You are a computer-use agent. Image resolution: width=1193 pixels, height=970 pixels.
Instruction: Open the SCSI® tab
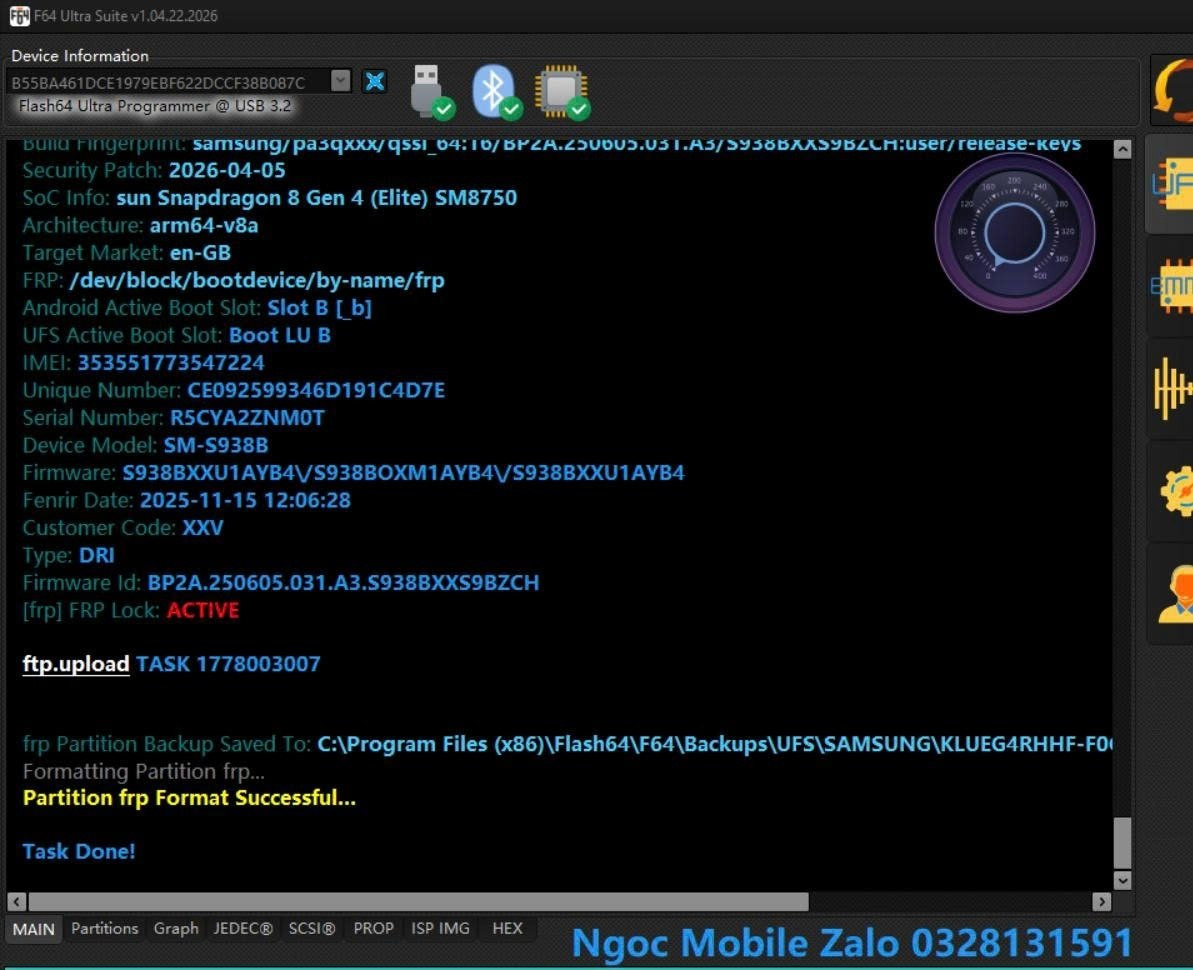point(311,928)
